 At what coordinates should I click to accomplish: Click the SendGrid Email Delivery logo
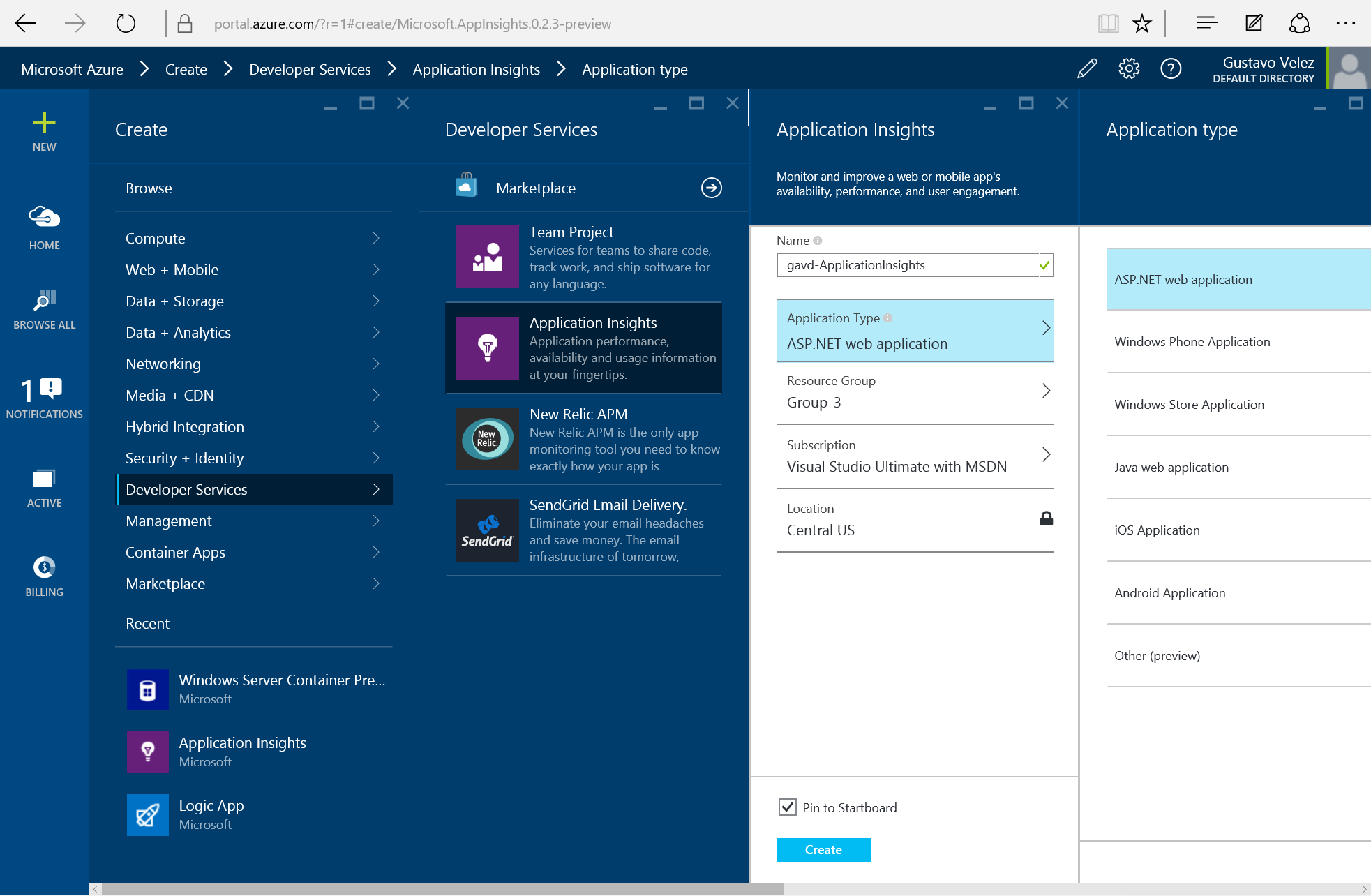point(487,530)
